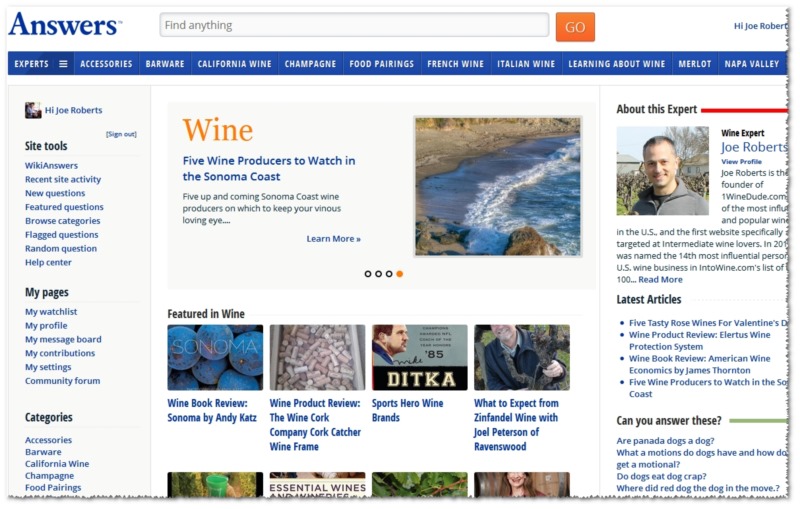Open the Barware nav tab
This screenshot has height=509, width=800.
[x=165, y=64]
